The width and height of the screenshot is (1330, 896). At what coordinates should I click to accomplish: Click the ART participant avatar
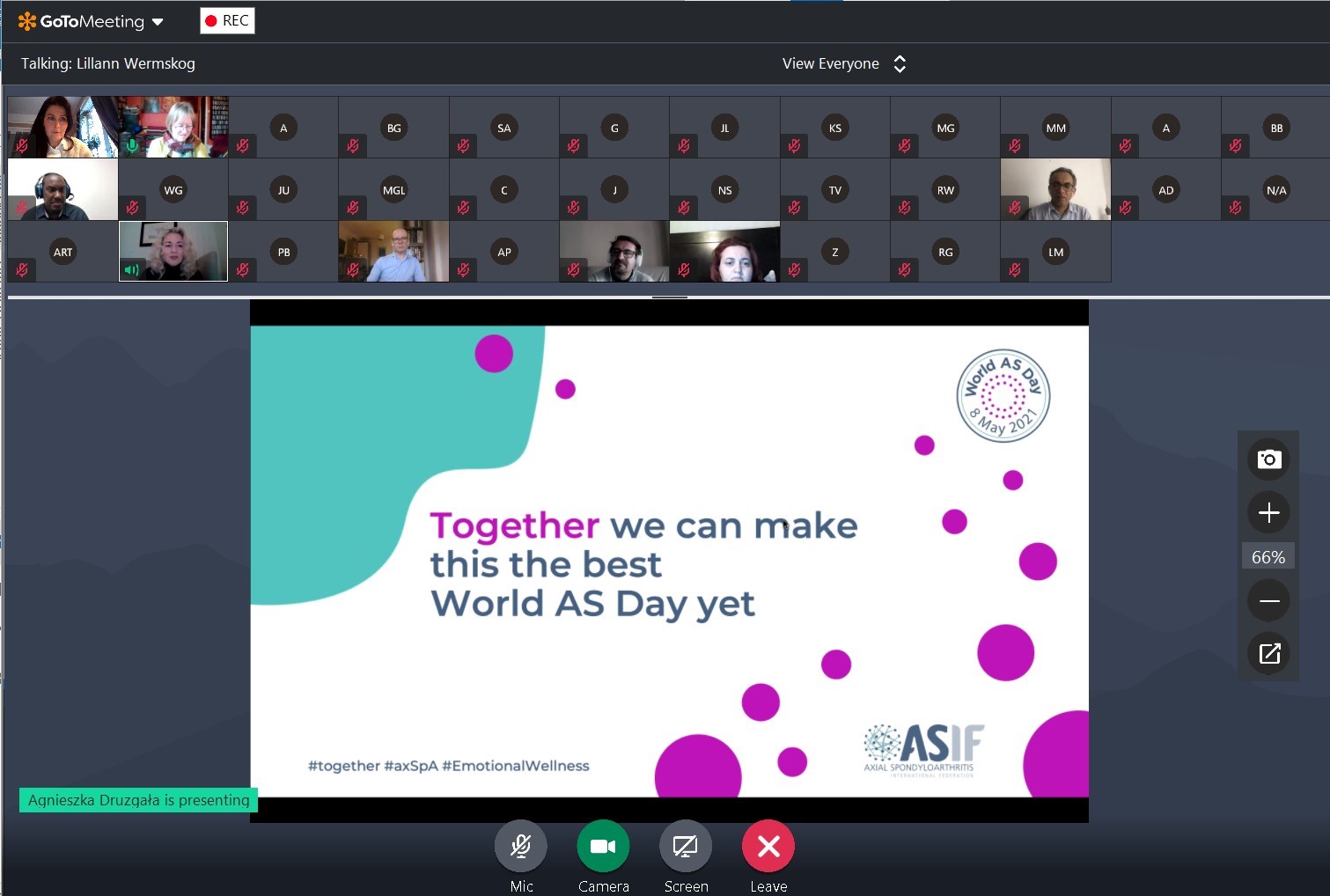pyautogui.click(x=63, y=252)
